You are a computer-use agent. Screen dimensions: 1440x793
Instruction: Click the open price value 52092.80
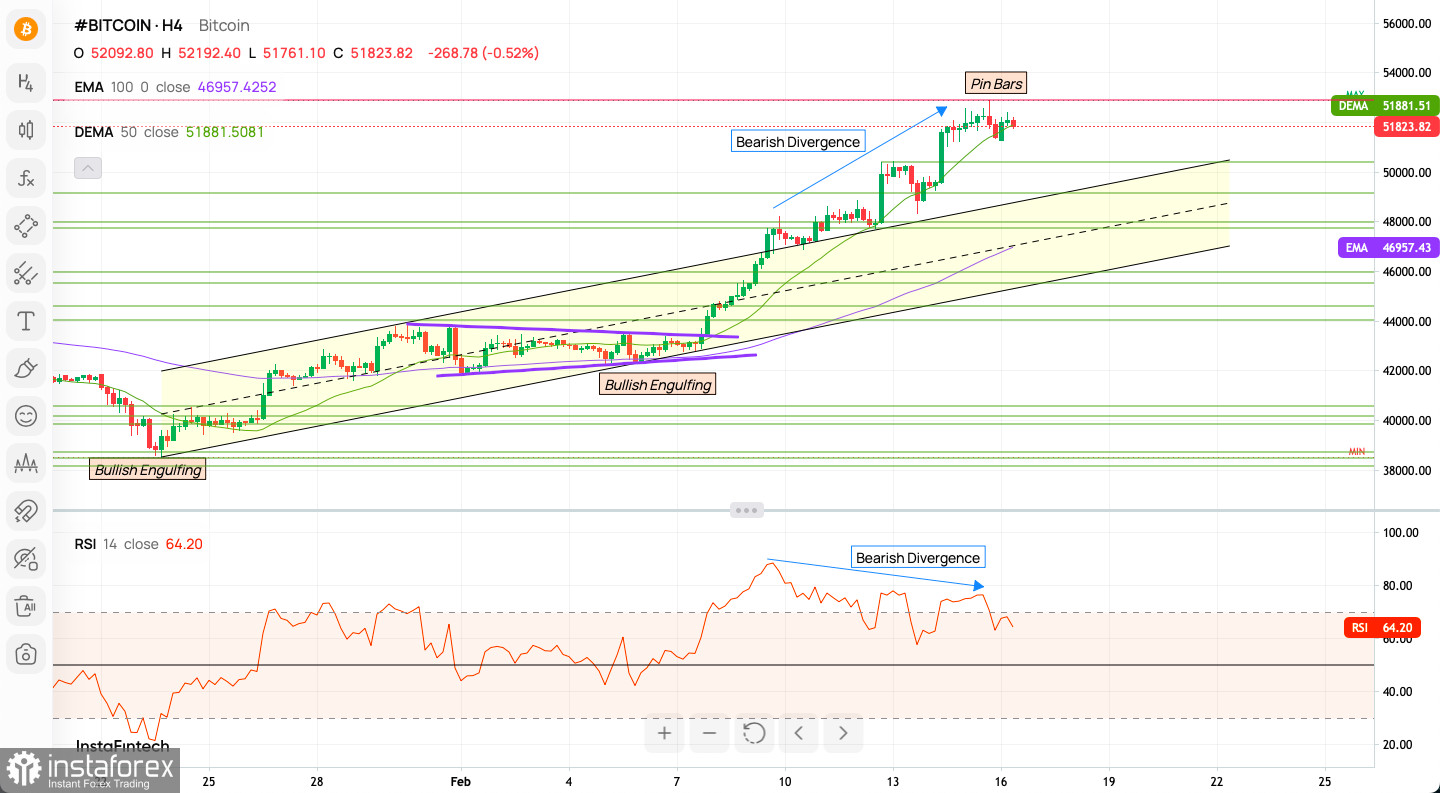121,53
